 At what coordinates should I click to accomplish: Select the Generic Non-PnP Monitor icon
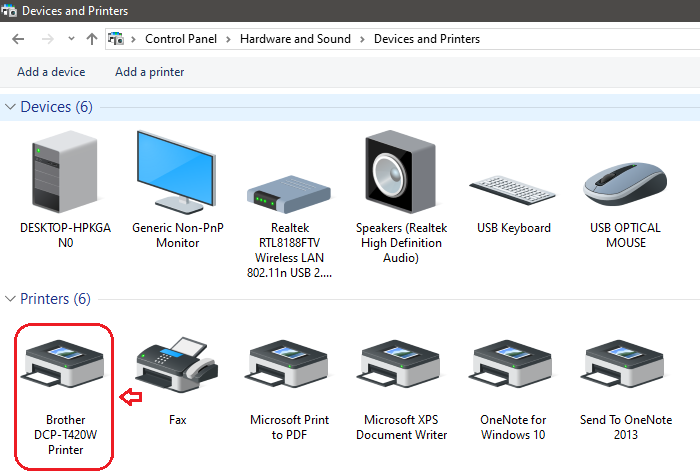point(177,172)
